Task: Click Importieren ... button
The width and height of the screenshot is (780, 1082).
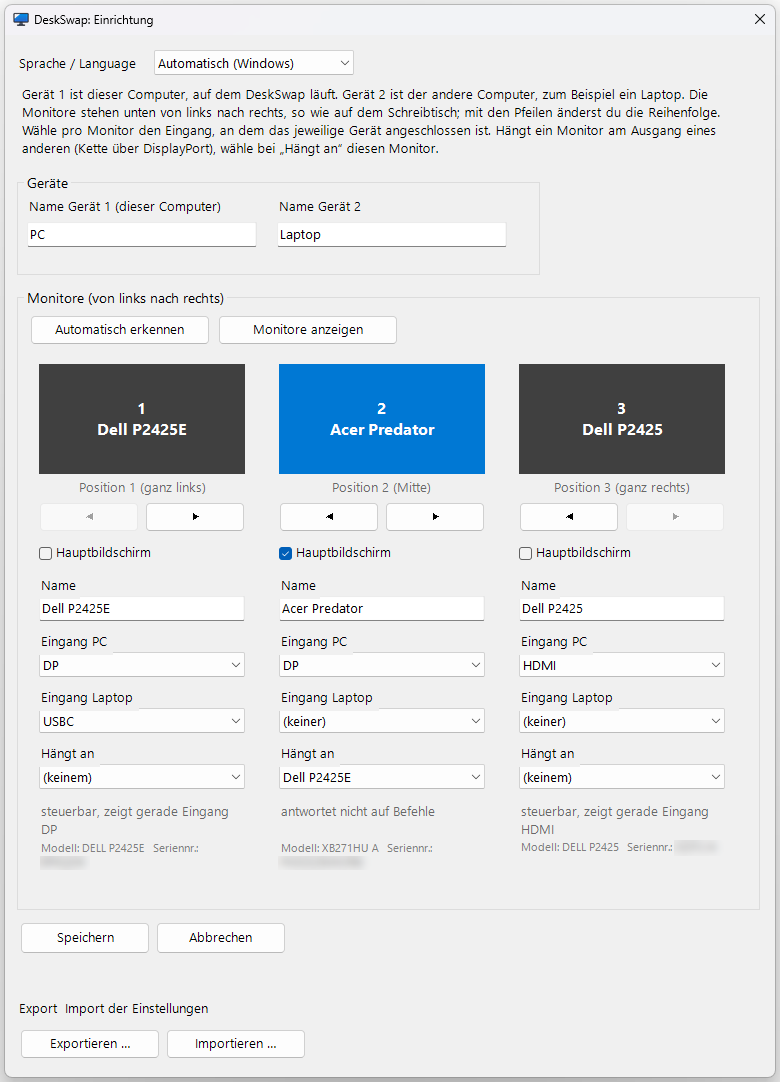Action: click(x=235, y=1043)
